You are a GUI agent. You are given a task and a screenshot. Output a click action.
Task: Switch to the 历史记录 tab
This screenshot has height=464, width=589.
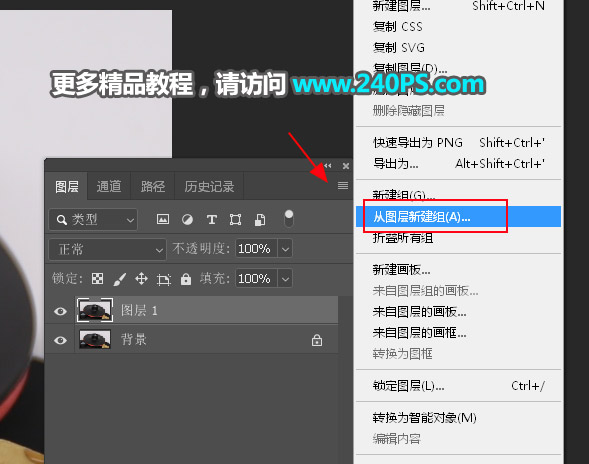[209, 186]
